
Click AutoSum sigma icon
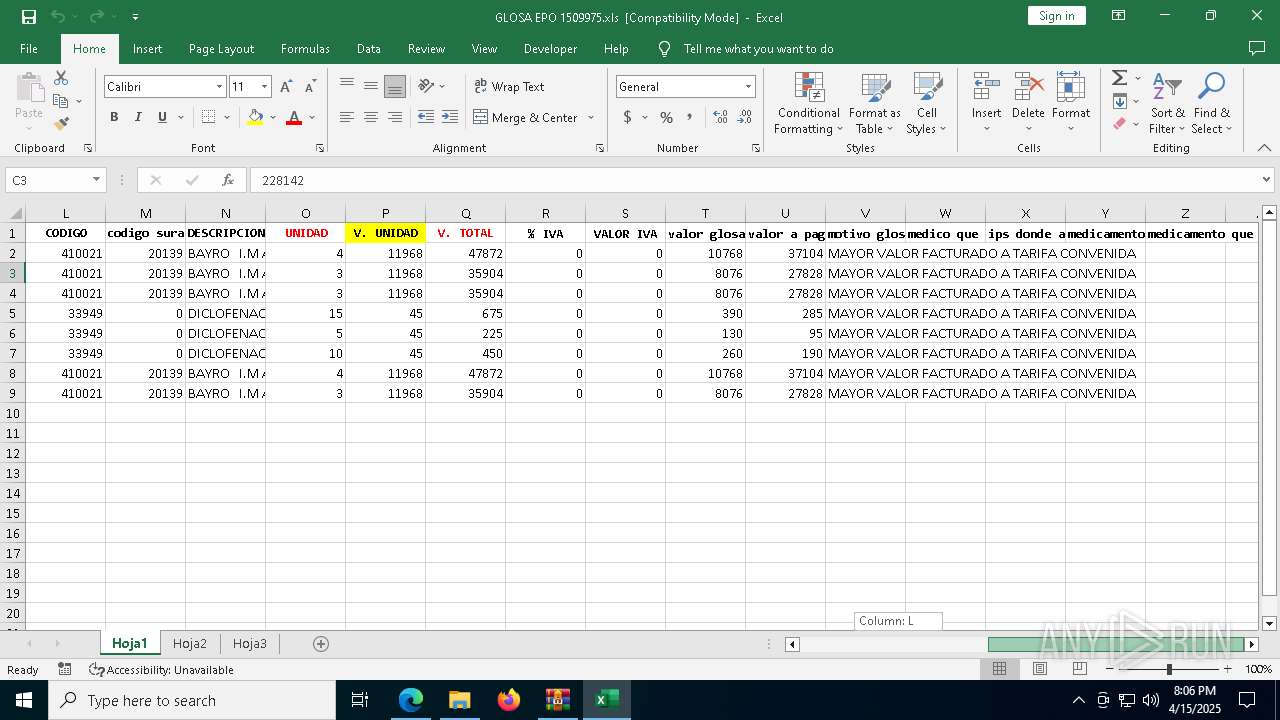[1119, 78]
